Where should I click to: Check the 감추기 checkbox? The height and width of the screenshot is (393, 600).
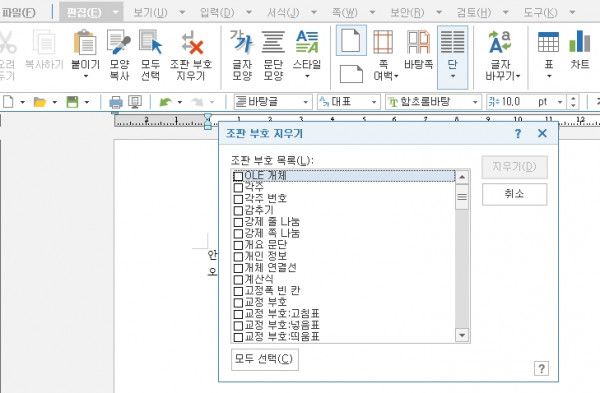[238, 210]
